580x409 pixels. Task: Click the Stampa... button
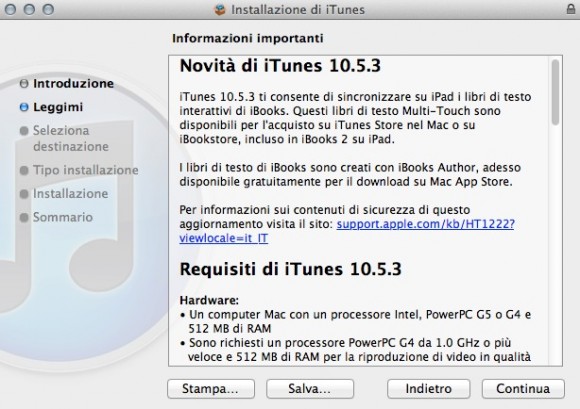tap(211, 389)
